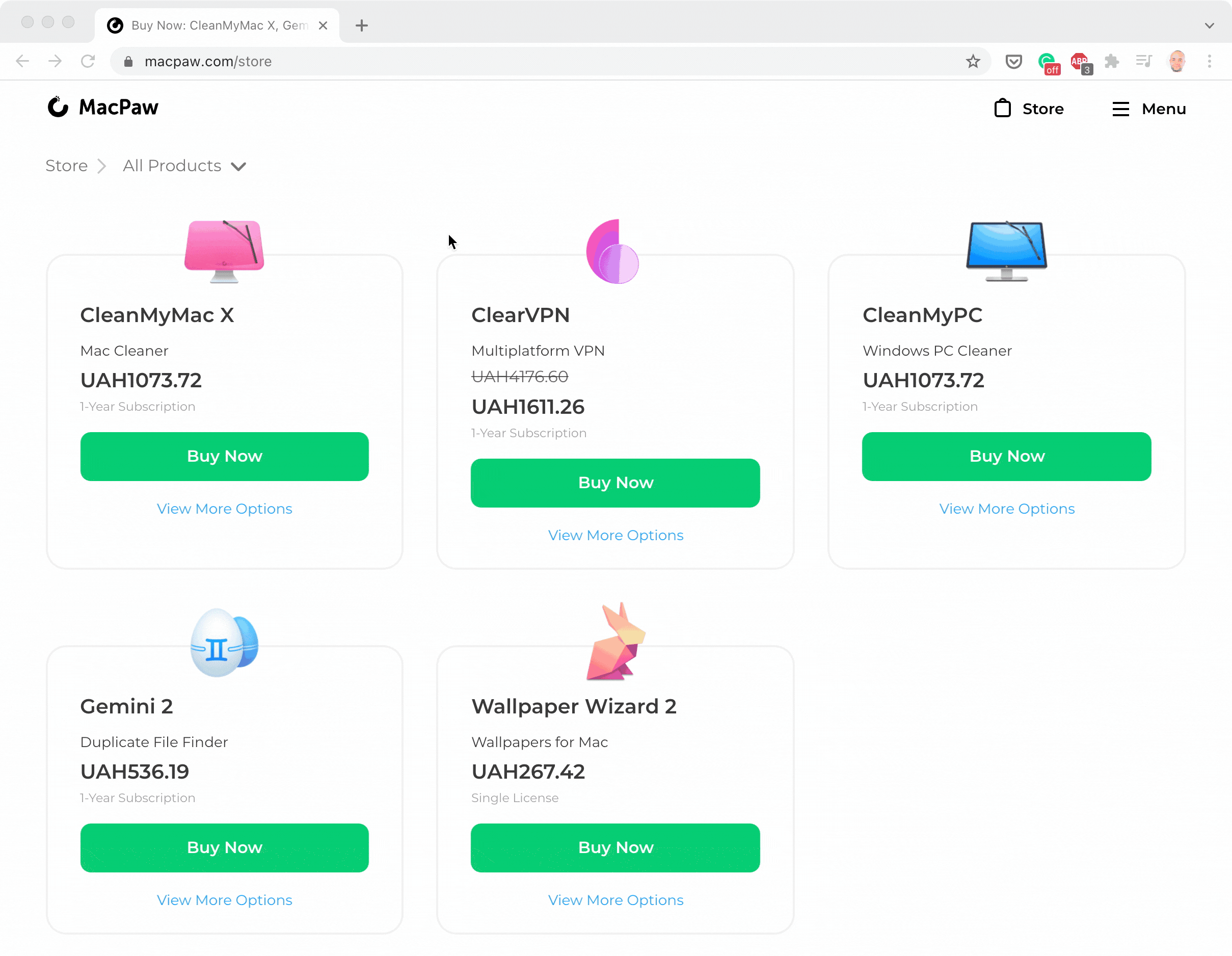Click the ClearVPN product icon

(x=613, y=252)
